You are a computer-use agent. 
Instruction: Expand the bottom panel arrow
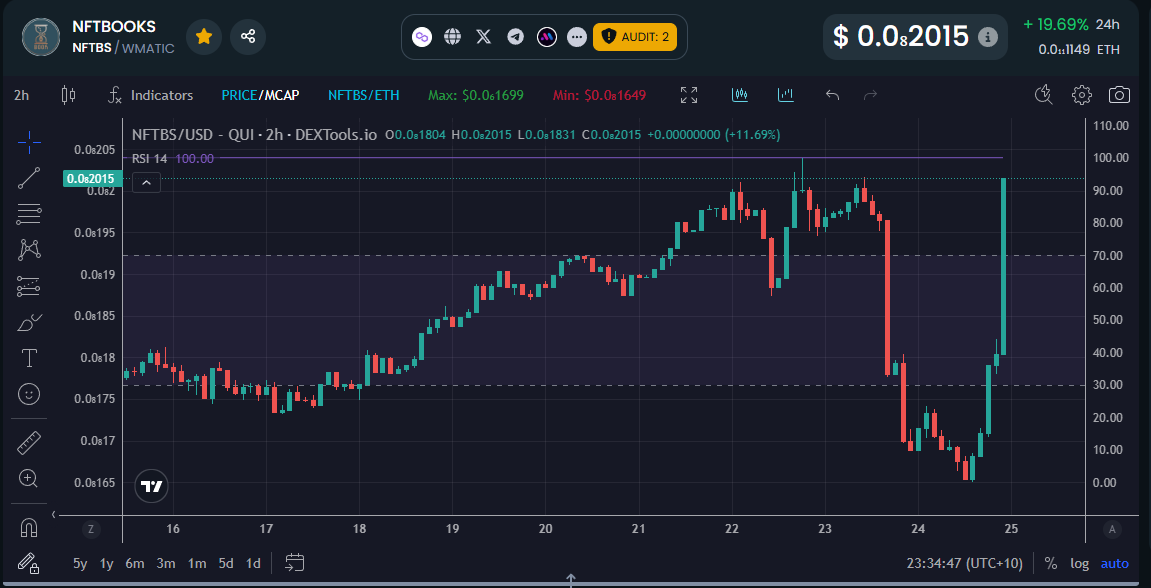570,580
